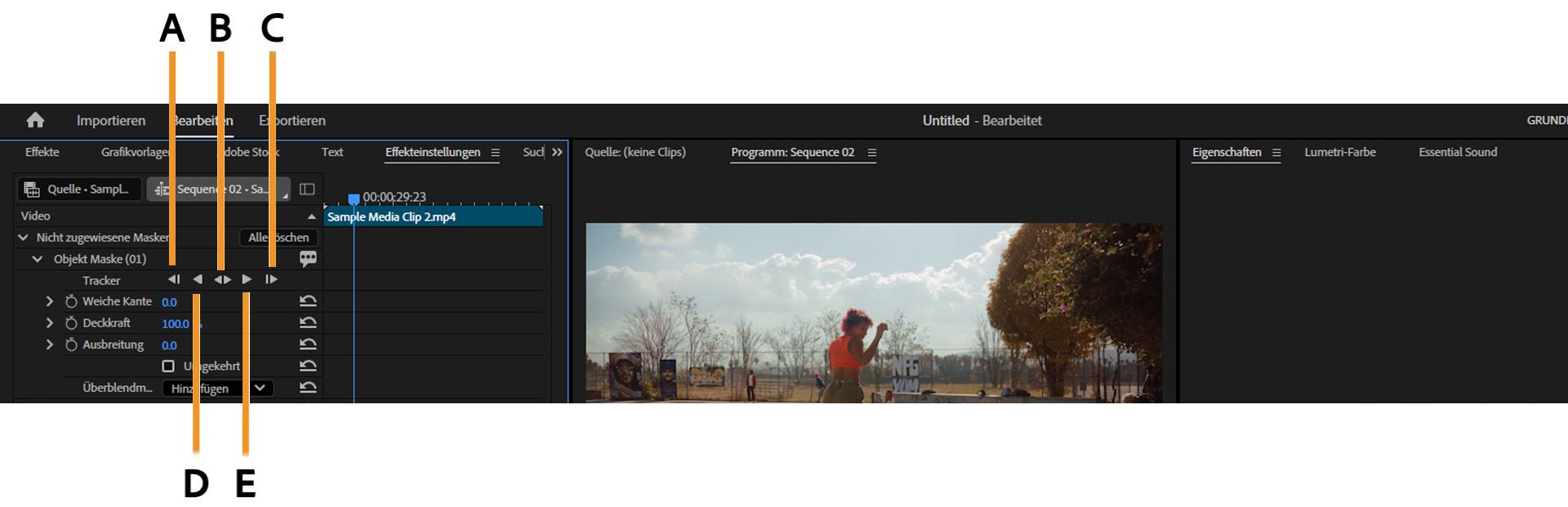The width and height of the screenshot is (1568, 507).
Task: Track mask forward through the clip
Action: click(247, 279)
